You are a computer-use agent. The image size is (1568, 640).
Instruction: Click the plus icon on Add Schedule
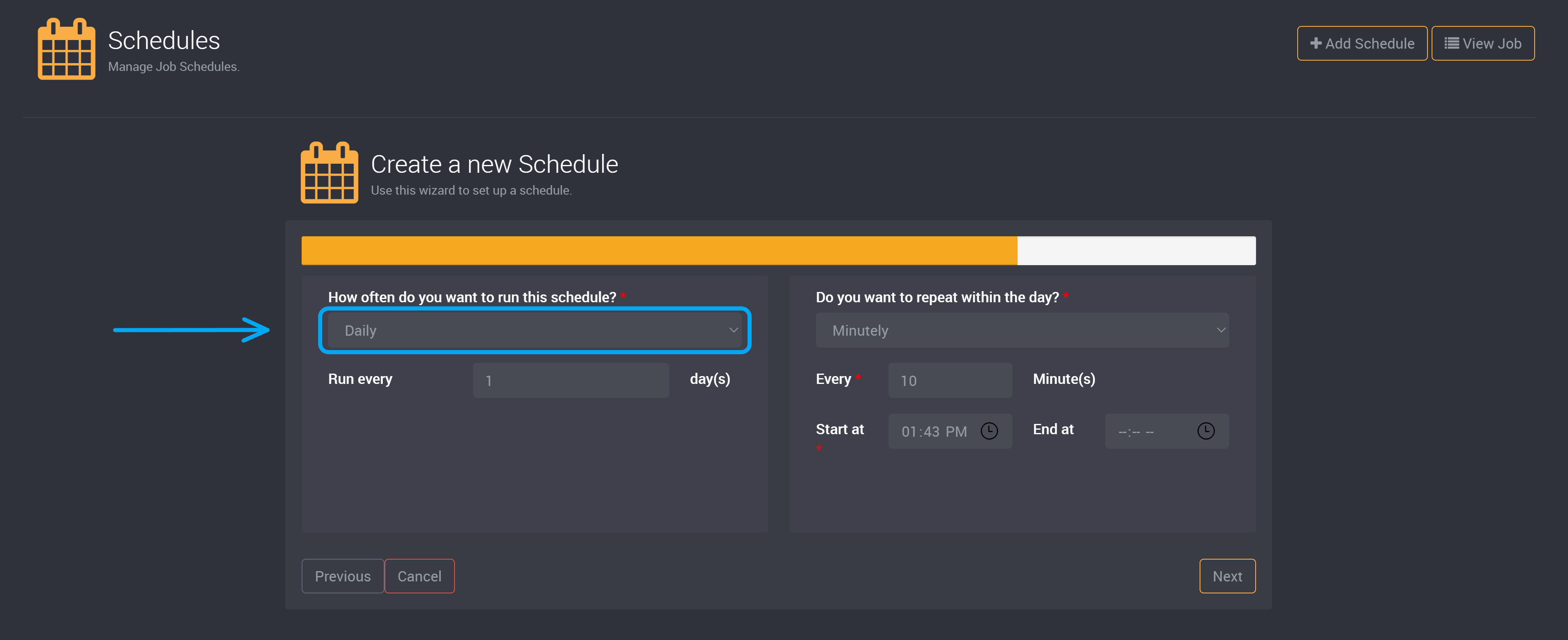(1315, 43)
